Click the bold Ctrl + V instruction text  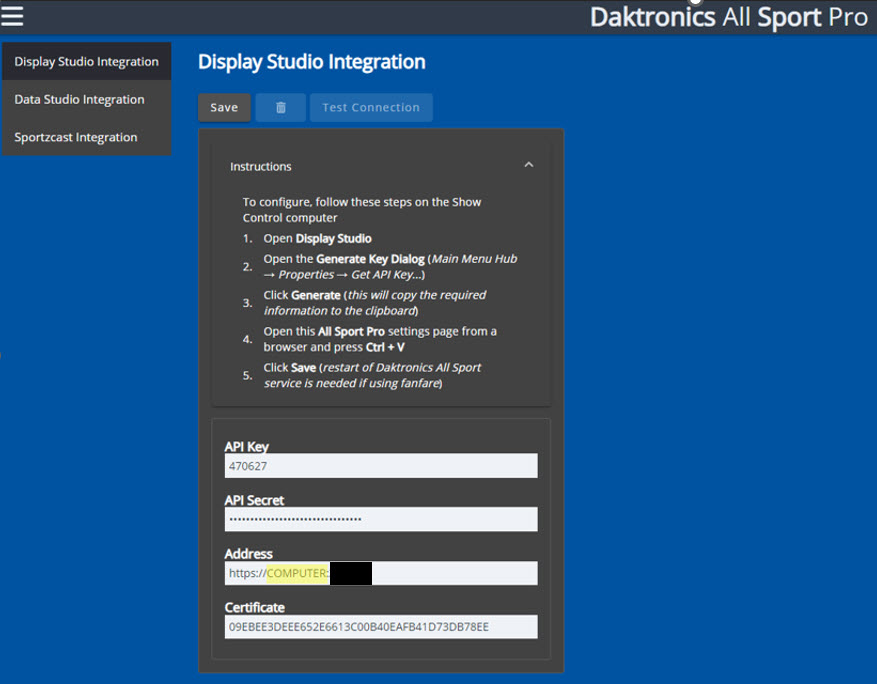pos(385,347)
